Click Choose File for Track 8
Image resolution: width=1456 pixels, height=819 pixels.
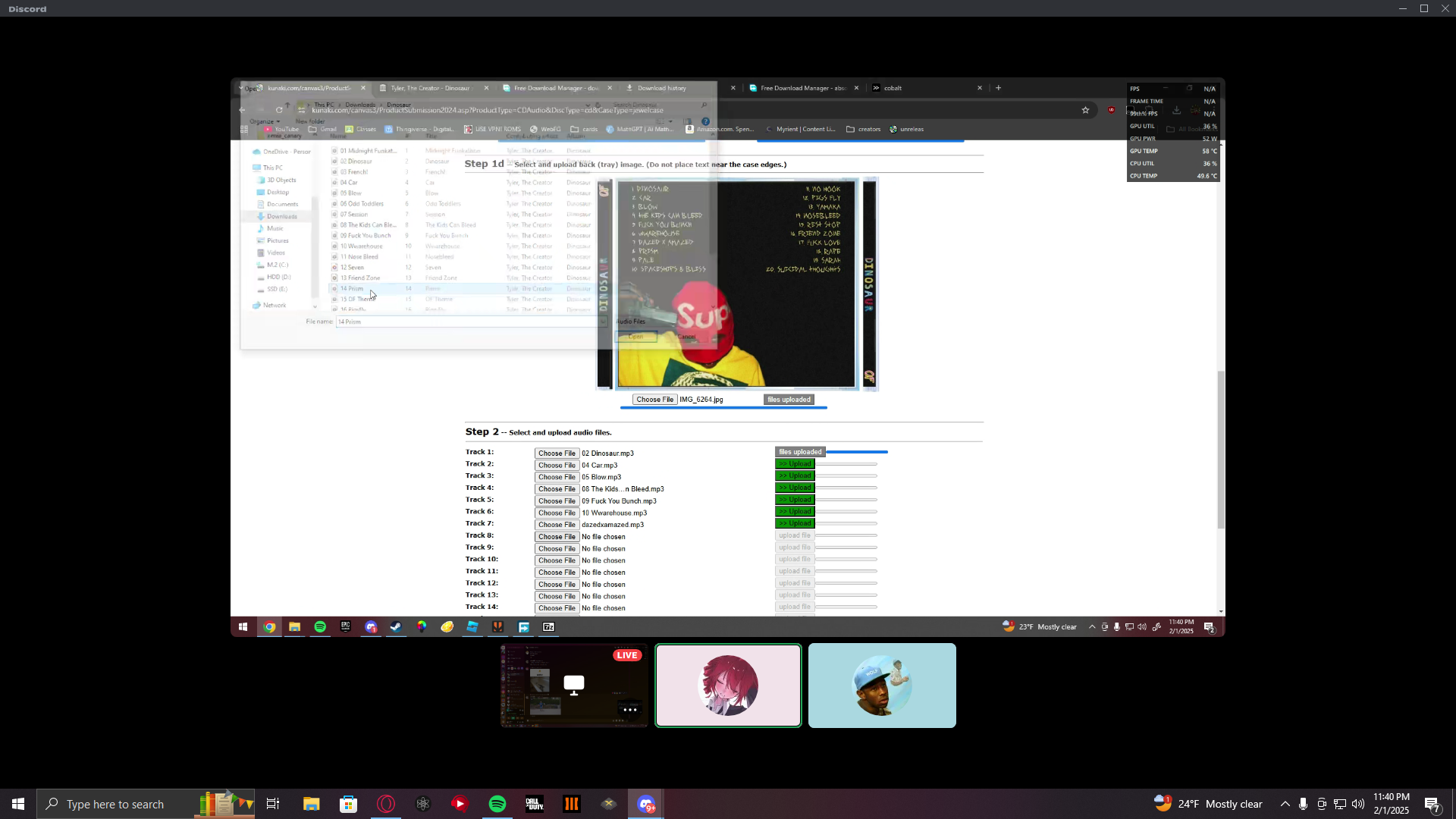tap(557, 537)
